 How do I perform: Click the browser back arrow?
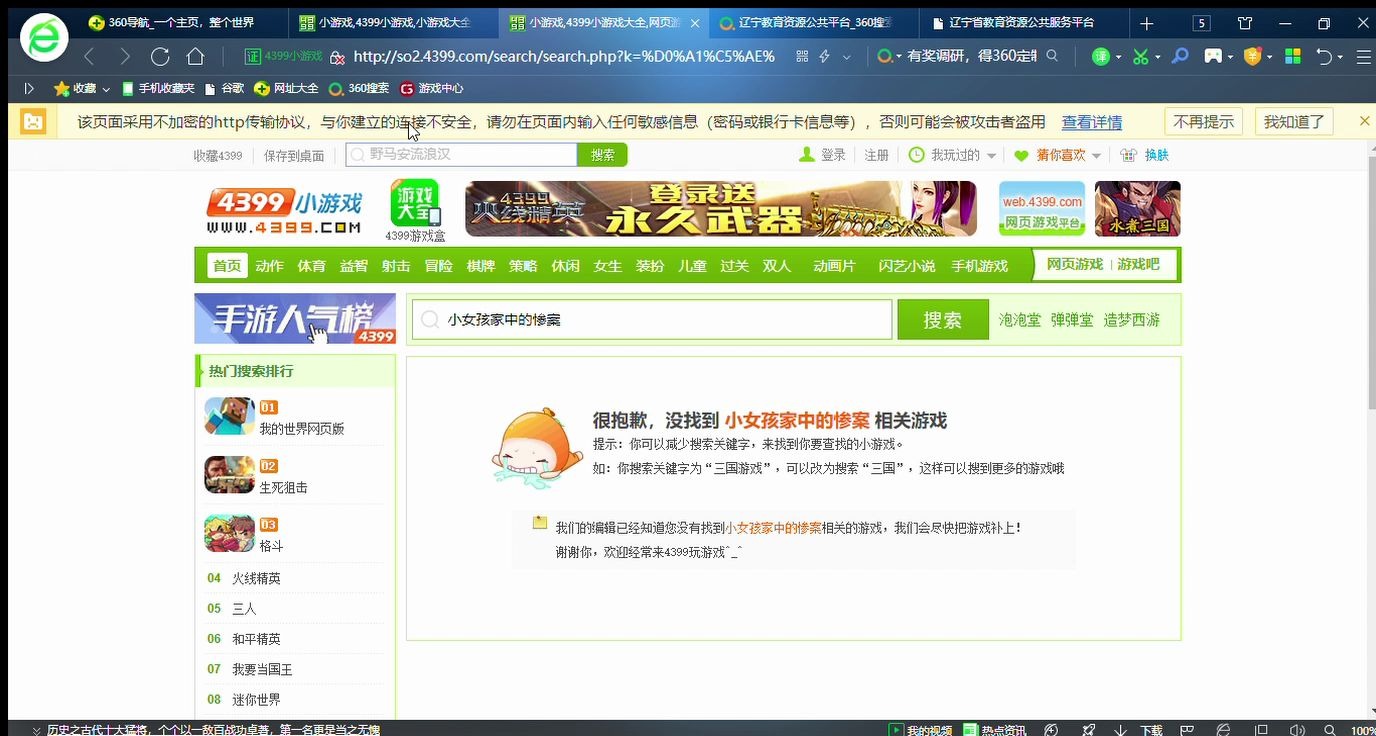point(90,56)
